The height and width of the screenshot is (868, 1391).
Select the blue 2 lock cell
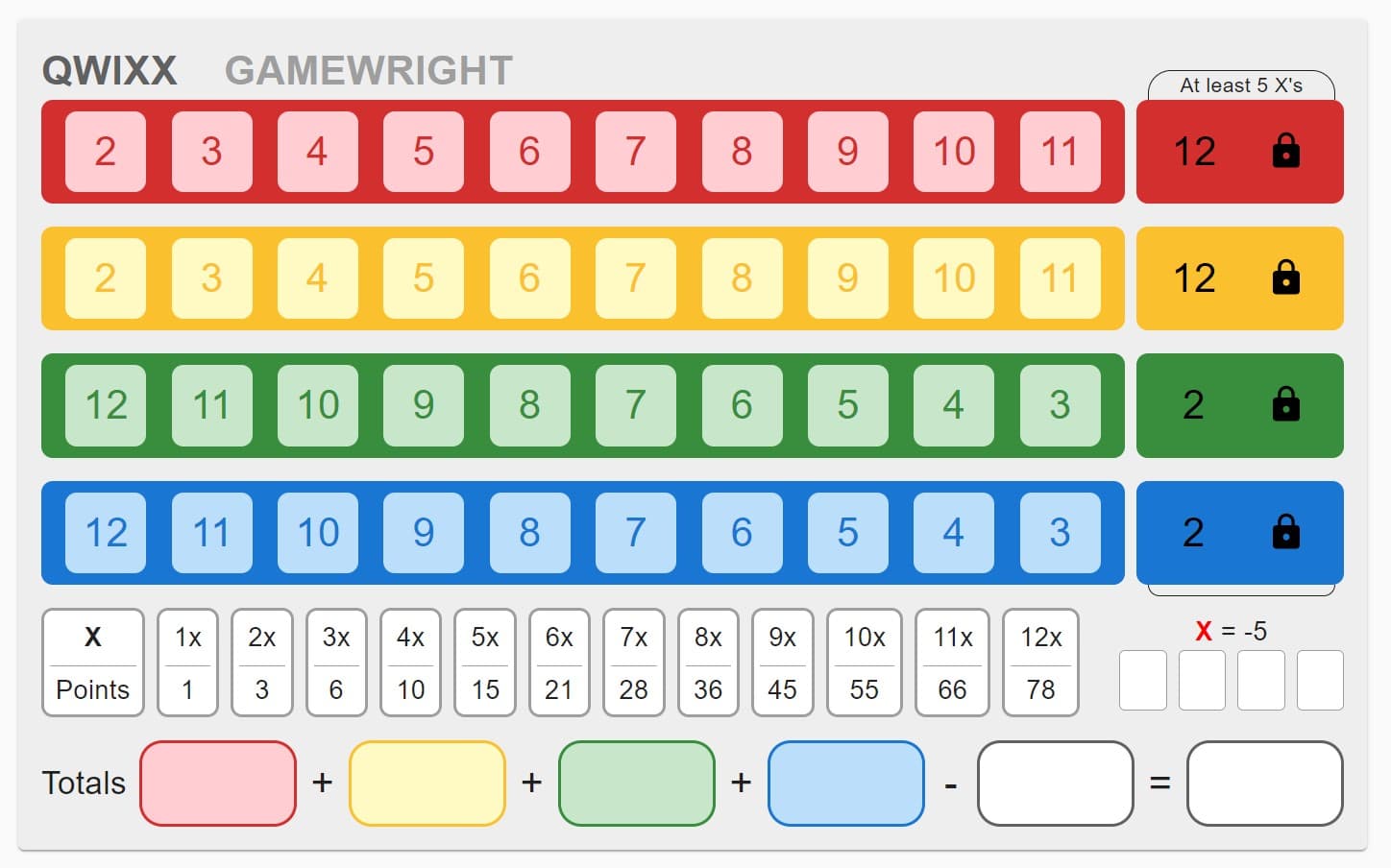click(1240, 532)
